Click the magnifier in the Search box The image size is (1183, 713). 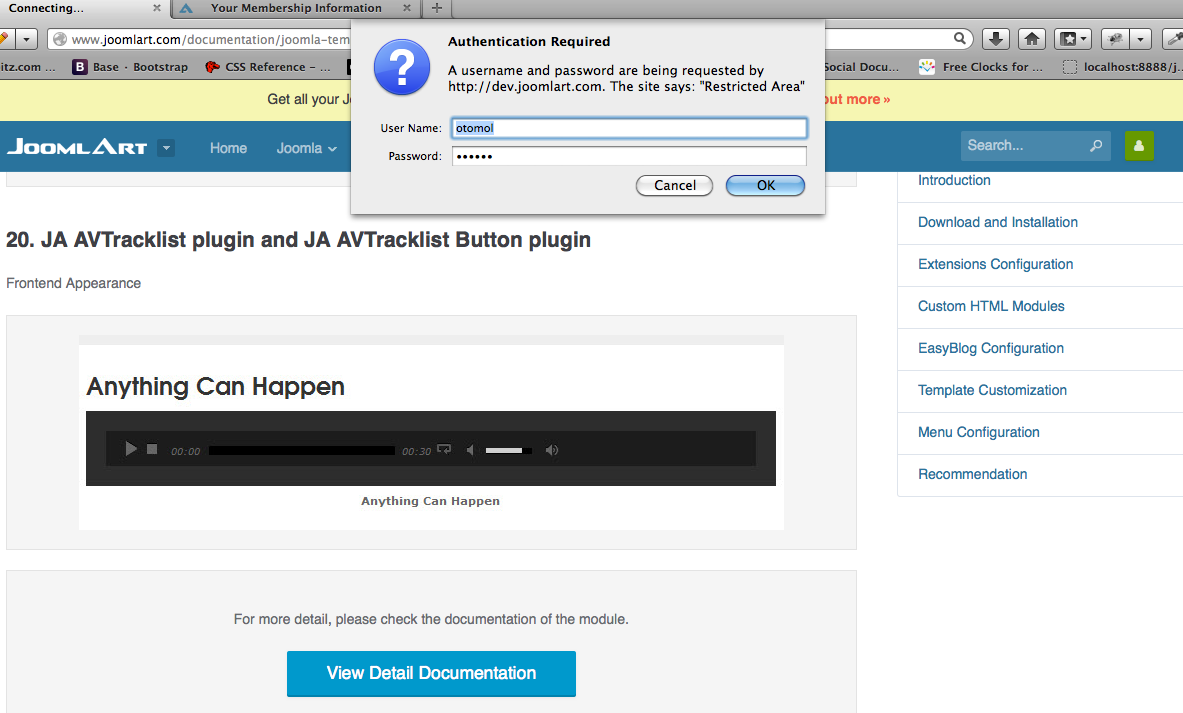click(x=1097, y=145)
